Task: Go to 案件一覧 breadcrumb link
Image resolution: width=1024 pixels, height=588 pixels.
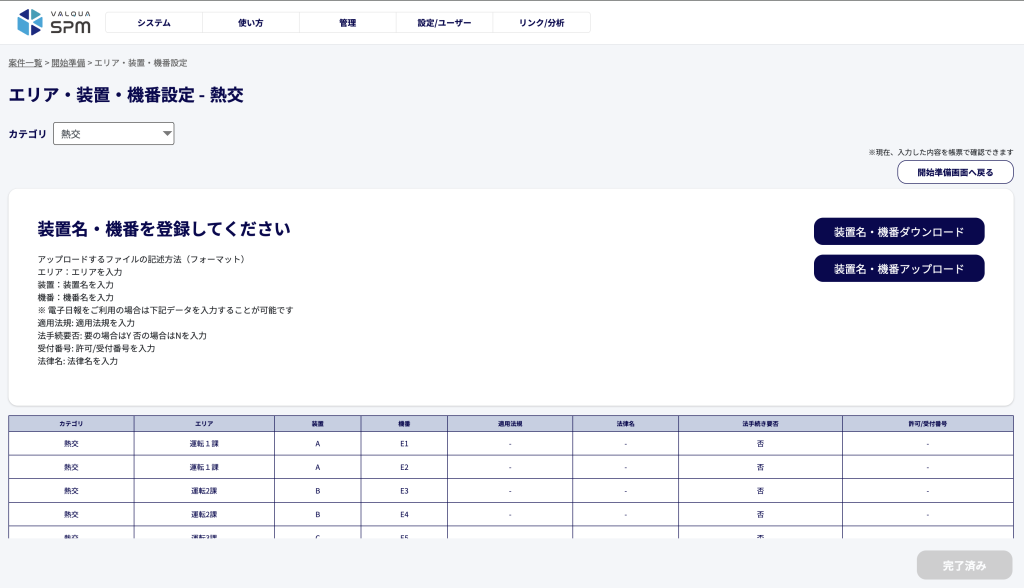Action: (25, 63)
